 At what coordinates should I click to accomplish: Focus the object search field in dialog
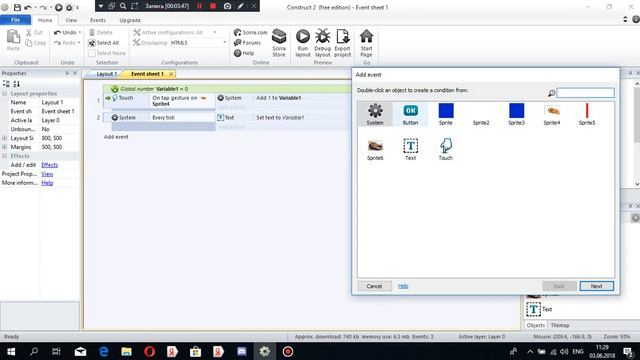tap(585, 93)
